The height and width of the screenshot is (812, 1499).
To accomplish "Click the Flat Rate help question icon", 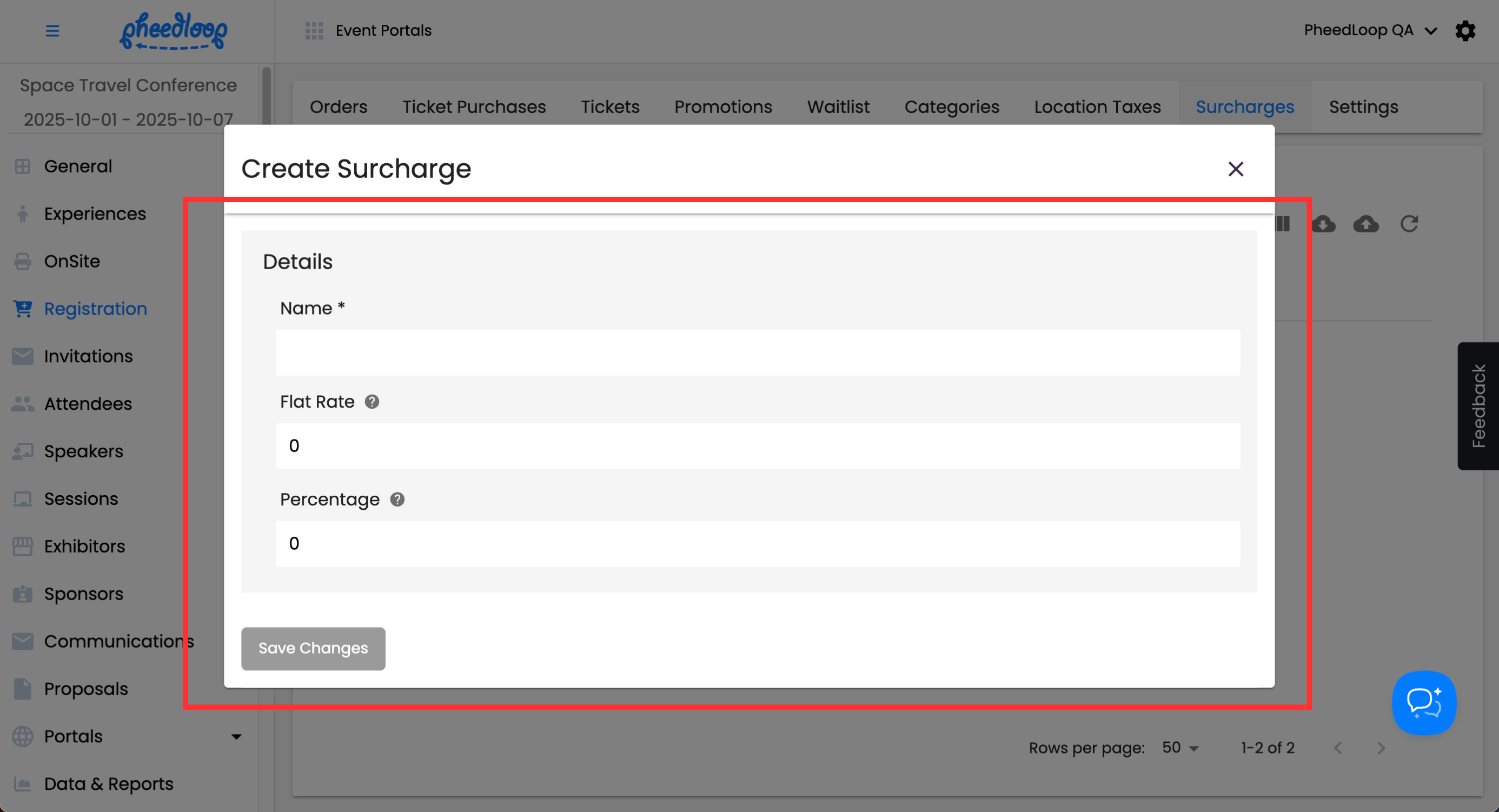I will [x=372, y=402].
